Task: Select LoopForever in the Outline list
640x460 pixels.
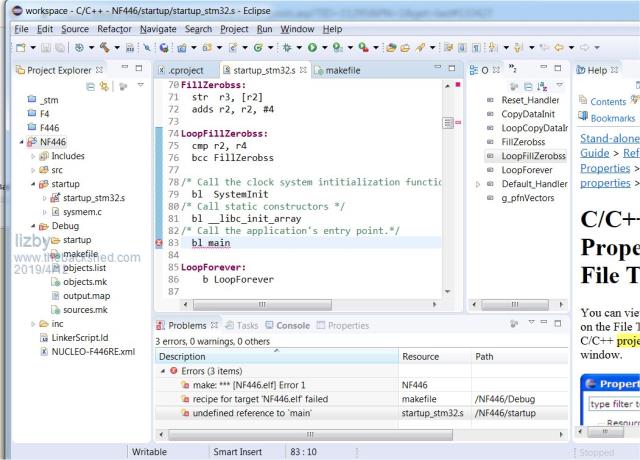Action: [x=526, y=170]
